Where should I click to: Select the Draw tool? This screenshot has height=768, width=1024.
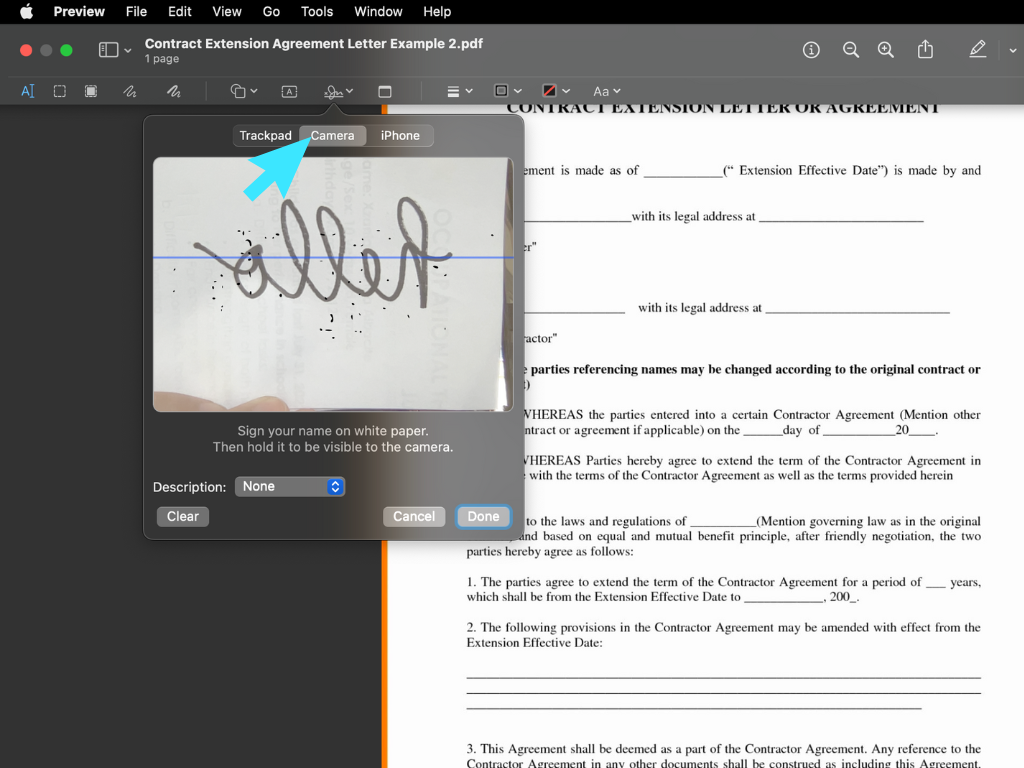click(x=173, y=91)
